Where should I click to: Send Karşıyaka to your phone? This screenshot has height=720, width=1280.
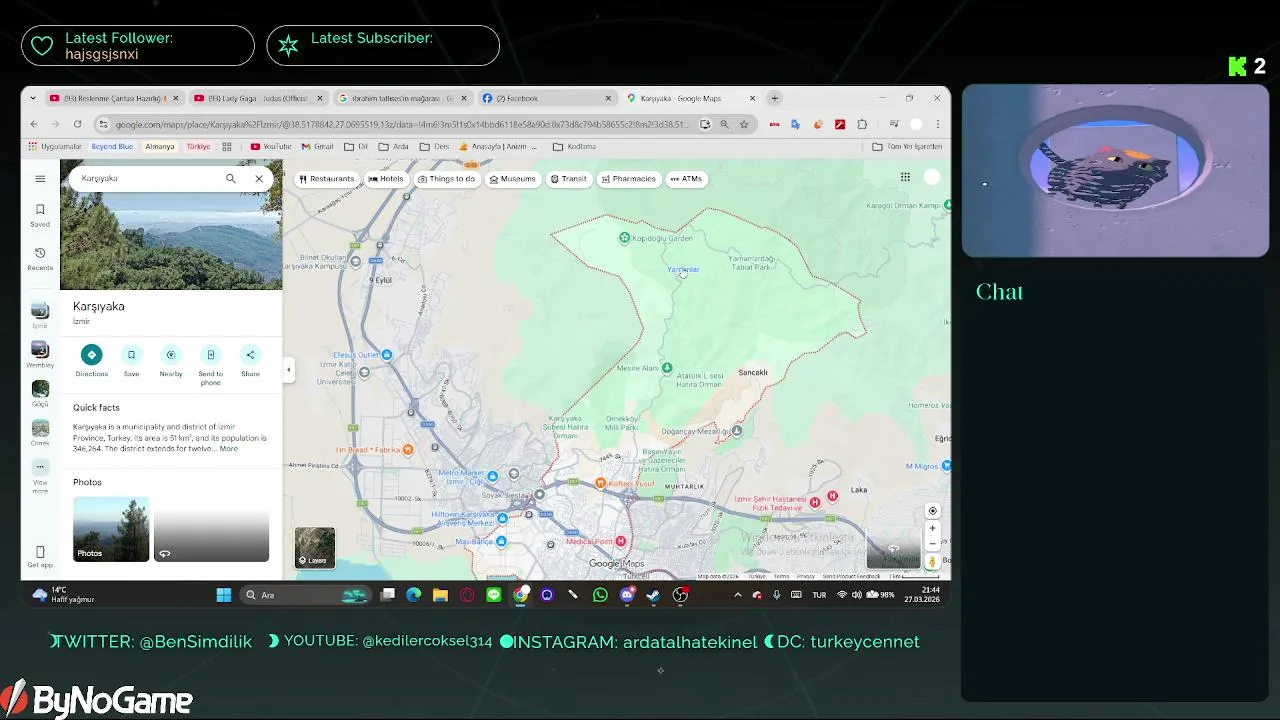point(210,365)
